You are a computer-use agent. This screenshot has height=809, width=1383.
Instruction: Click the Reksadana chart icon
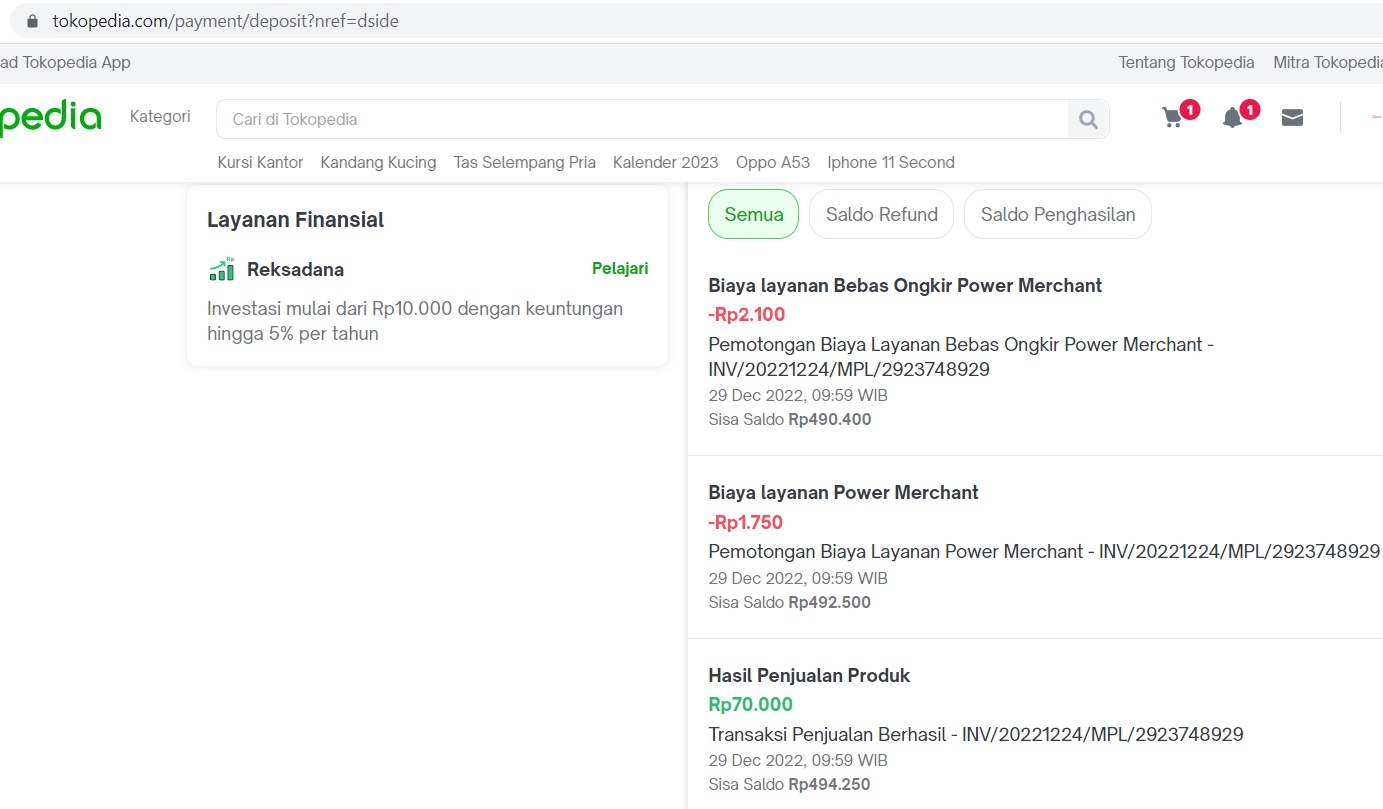221,269
